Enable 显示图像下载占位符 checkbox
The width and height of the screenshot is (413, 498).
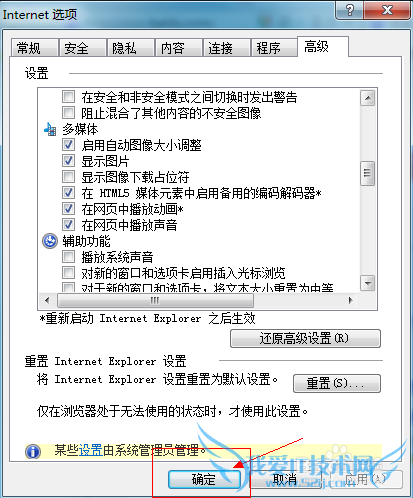pos(68,177)
